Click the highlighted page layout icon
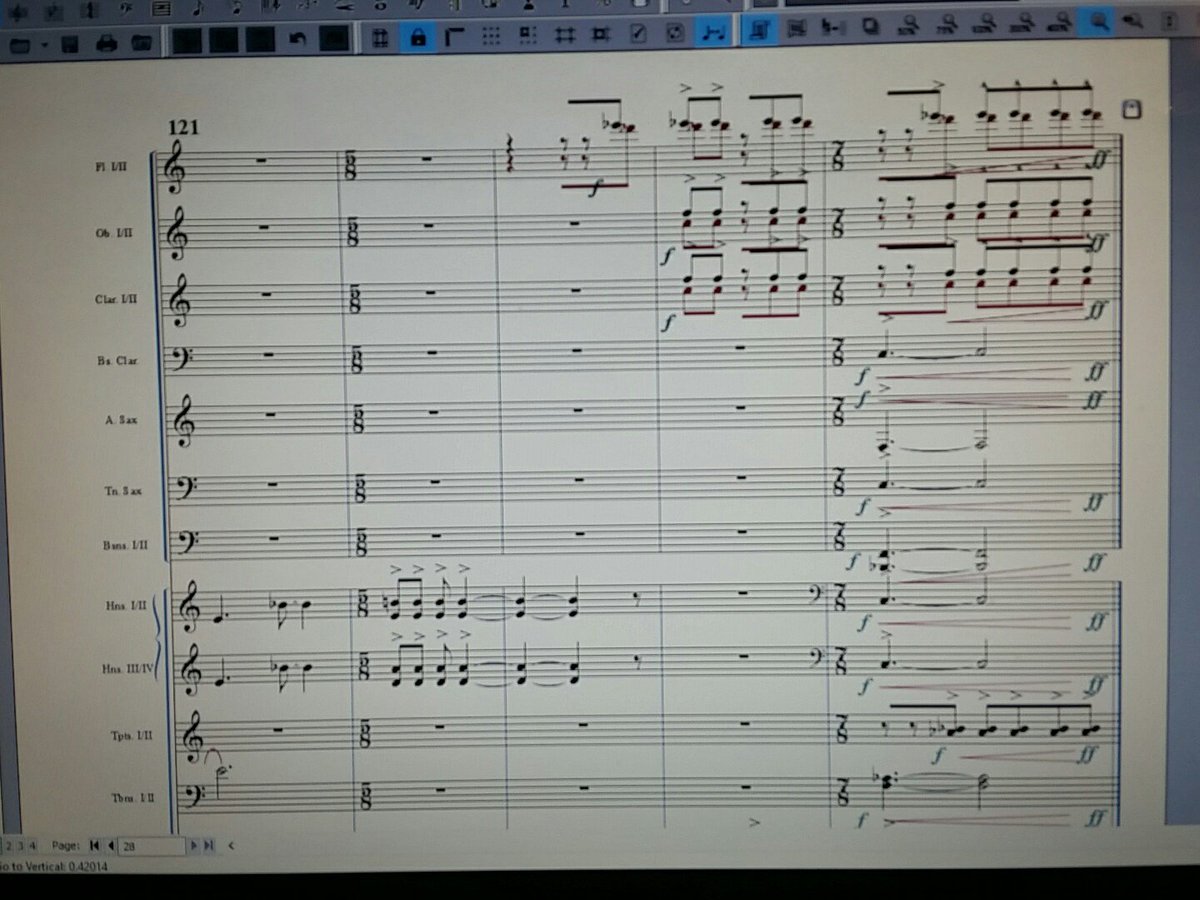The width and height of the screenshot is (1200, 900). point(761,29)
